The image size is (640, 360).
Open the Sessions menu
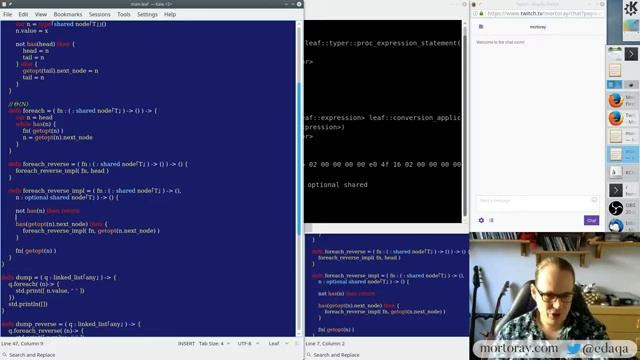(100, 14)
